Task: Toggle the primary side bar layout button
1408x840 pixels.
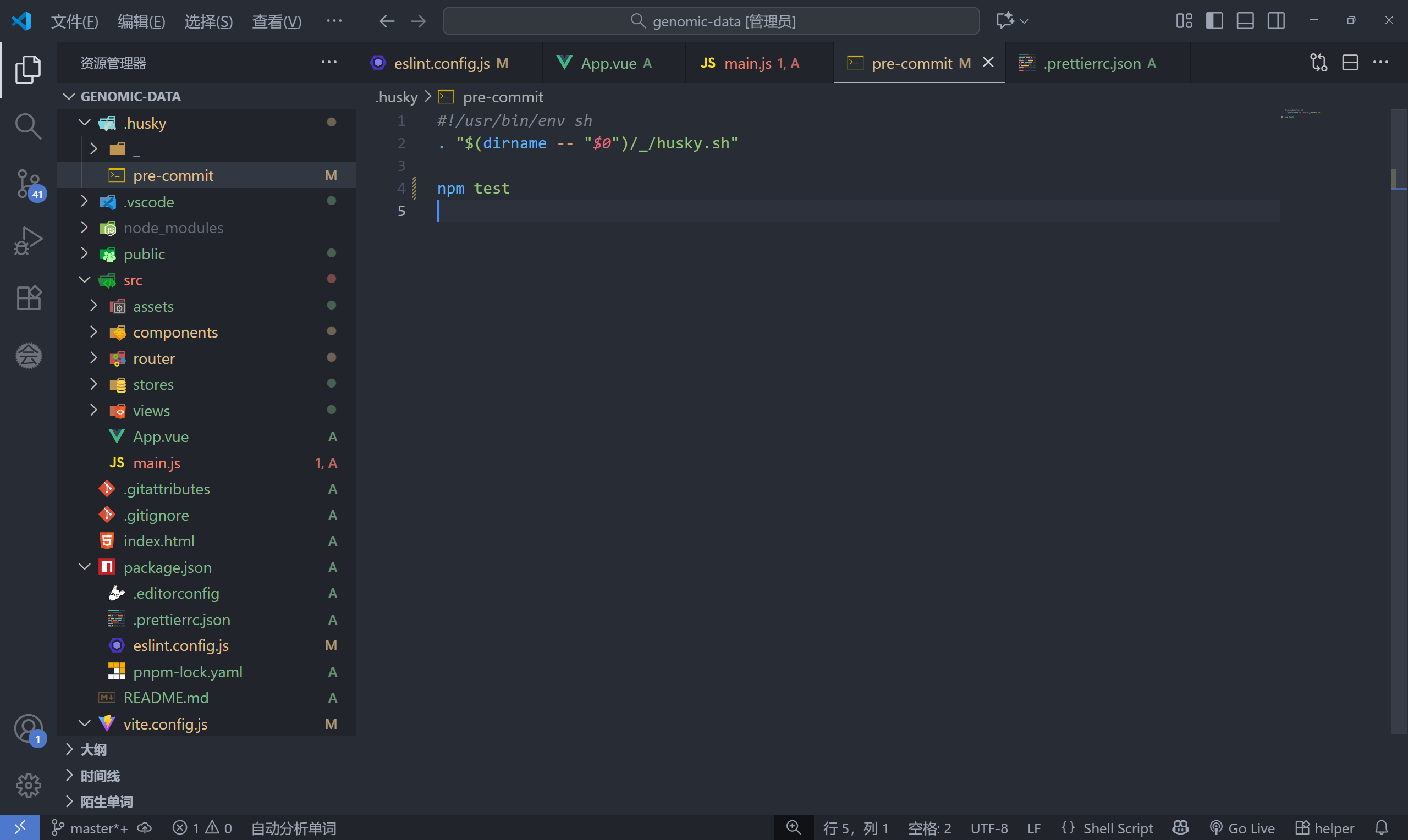Action: (1214, 21)
